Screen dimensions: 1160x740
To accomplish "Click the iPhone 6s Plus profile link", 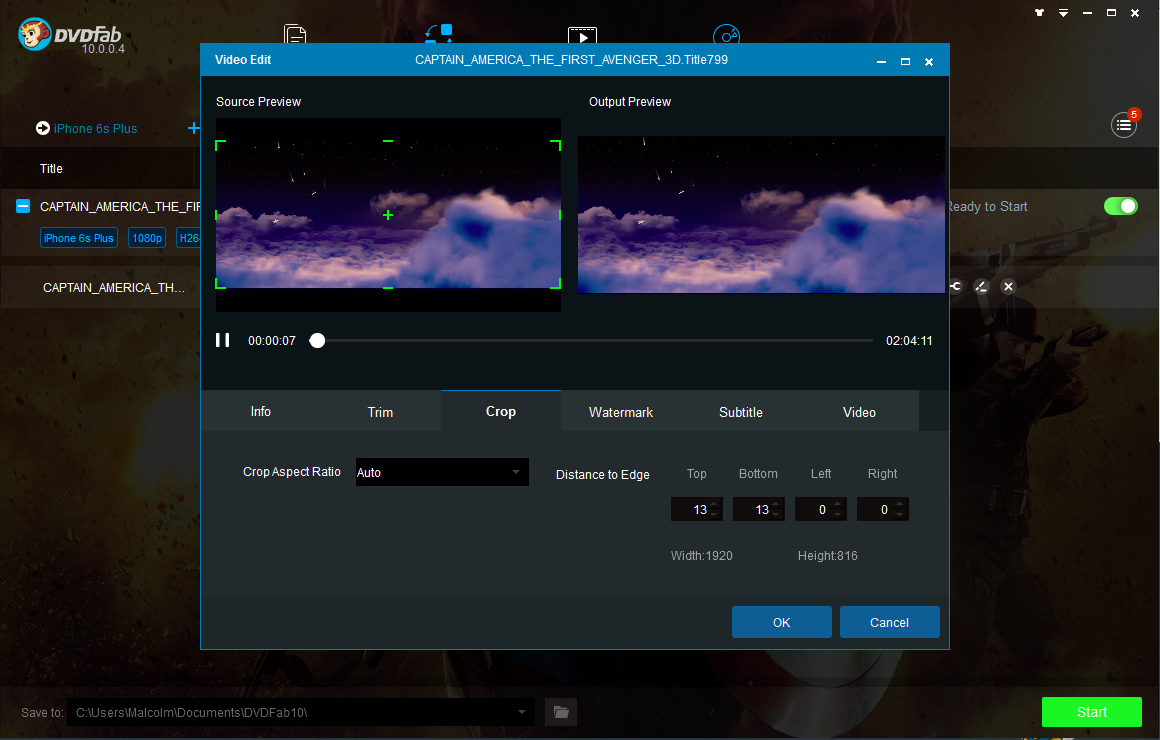I will [95, 128].
